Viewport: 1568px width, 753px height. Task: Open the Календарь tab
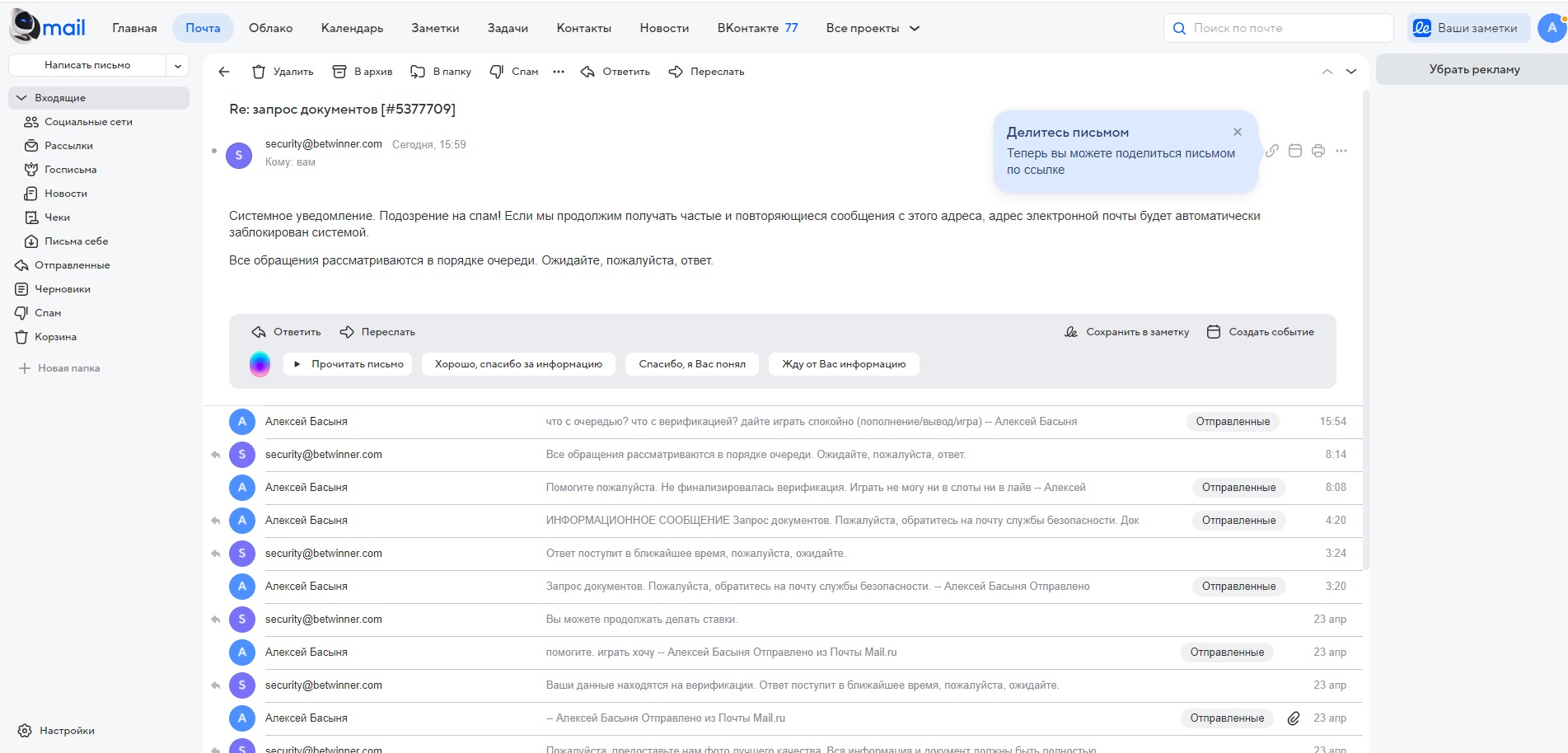click(x=352, y=28)
